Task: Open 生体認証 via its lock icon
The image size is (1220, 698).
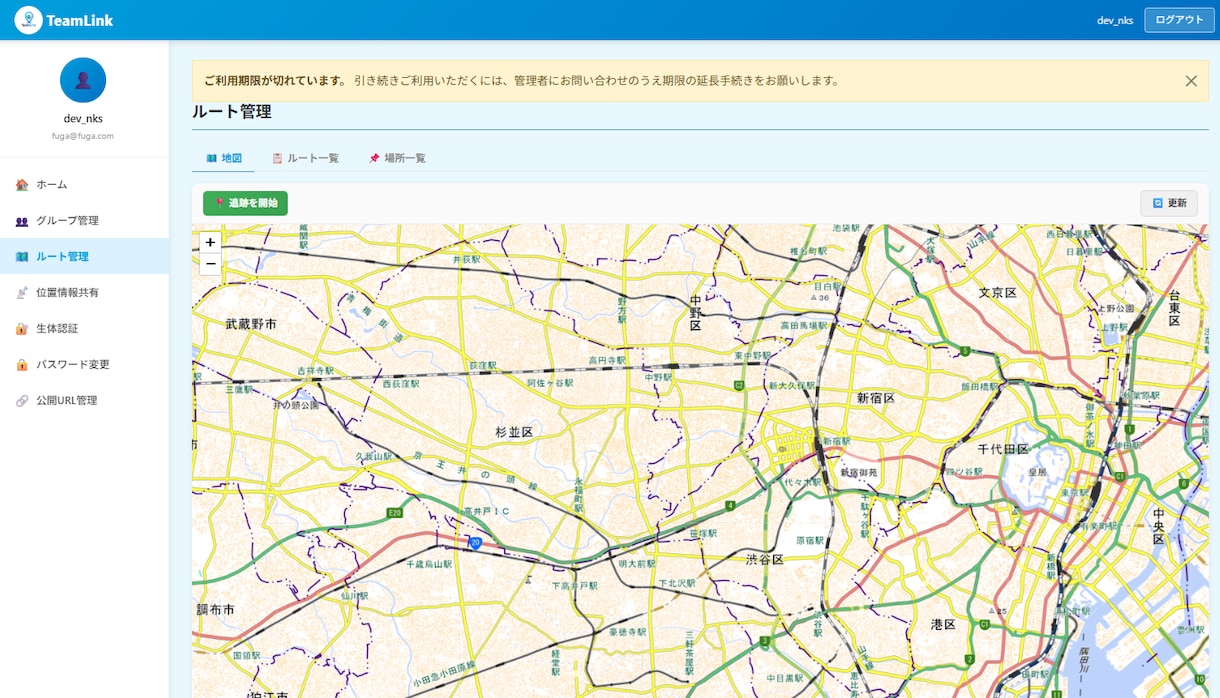Action: coord(22,329)
